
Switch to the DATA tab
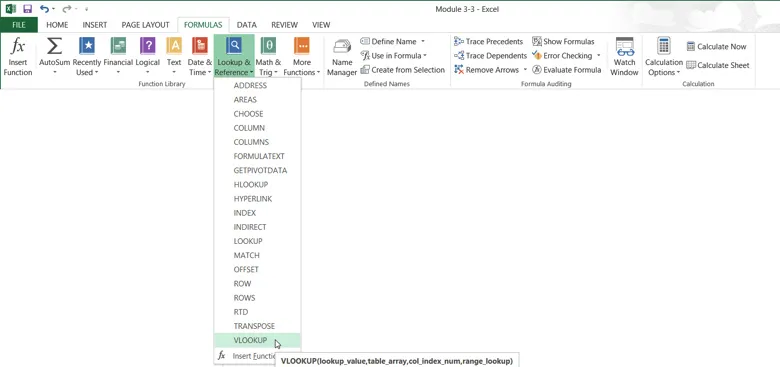point(247,25)
